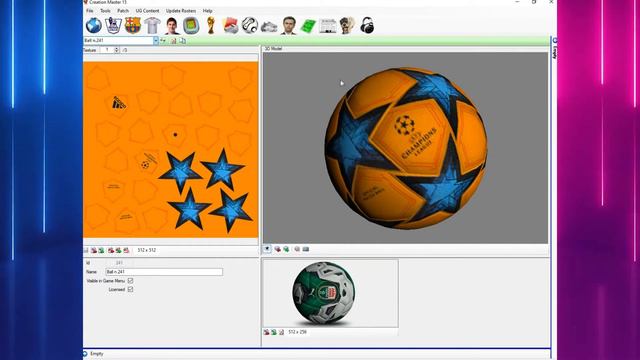This screenshot has width=640, height=360.
Task: Click the green export texture icon under texture
Action: pyautogui.click(x=101, y=250)
